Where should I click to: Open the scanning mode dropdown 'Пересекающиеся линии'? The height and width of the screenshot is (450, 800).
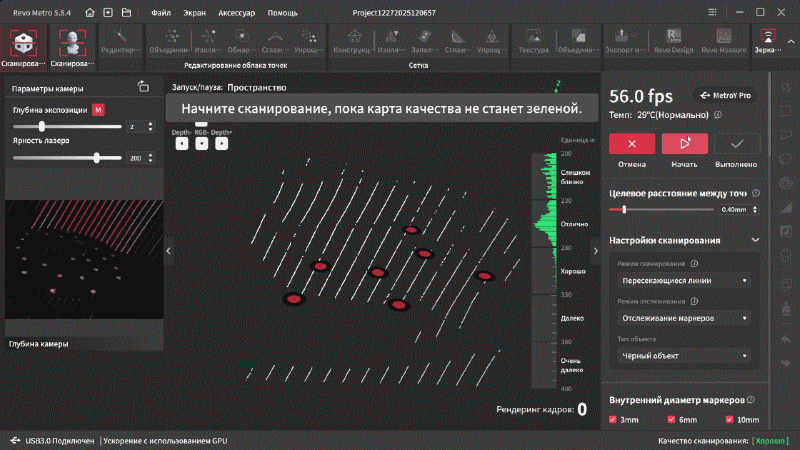tap(684, 281)
